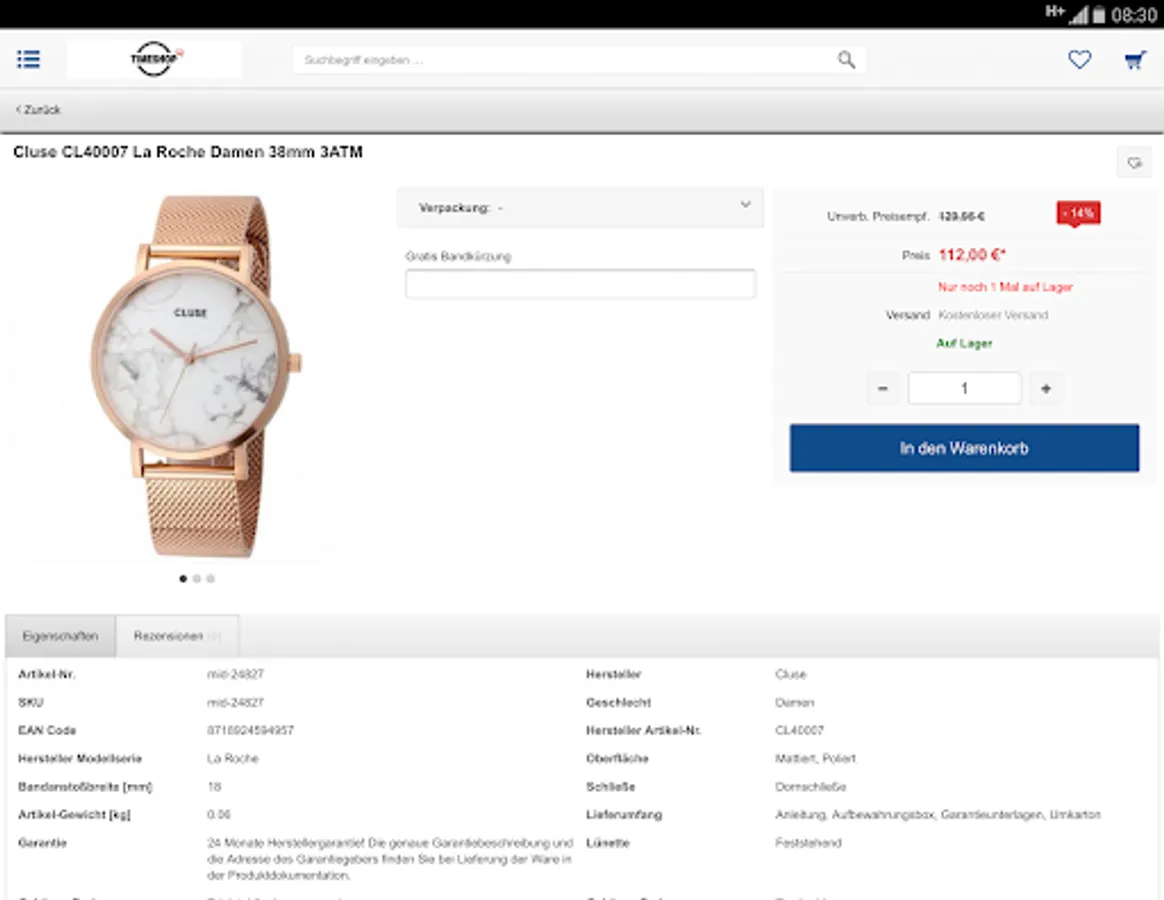Click the crossed-out list price 129,95 €

961,216
